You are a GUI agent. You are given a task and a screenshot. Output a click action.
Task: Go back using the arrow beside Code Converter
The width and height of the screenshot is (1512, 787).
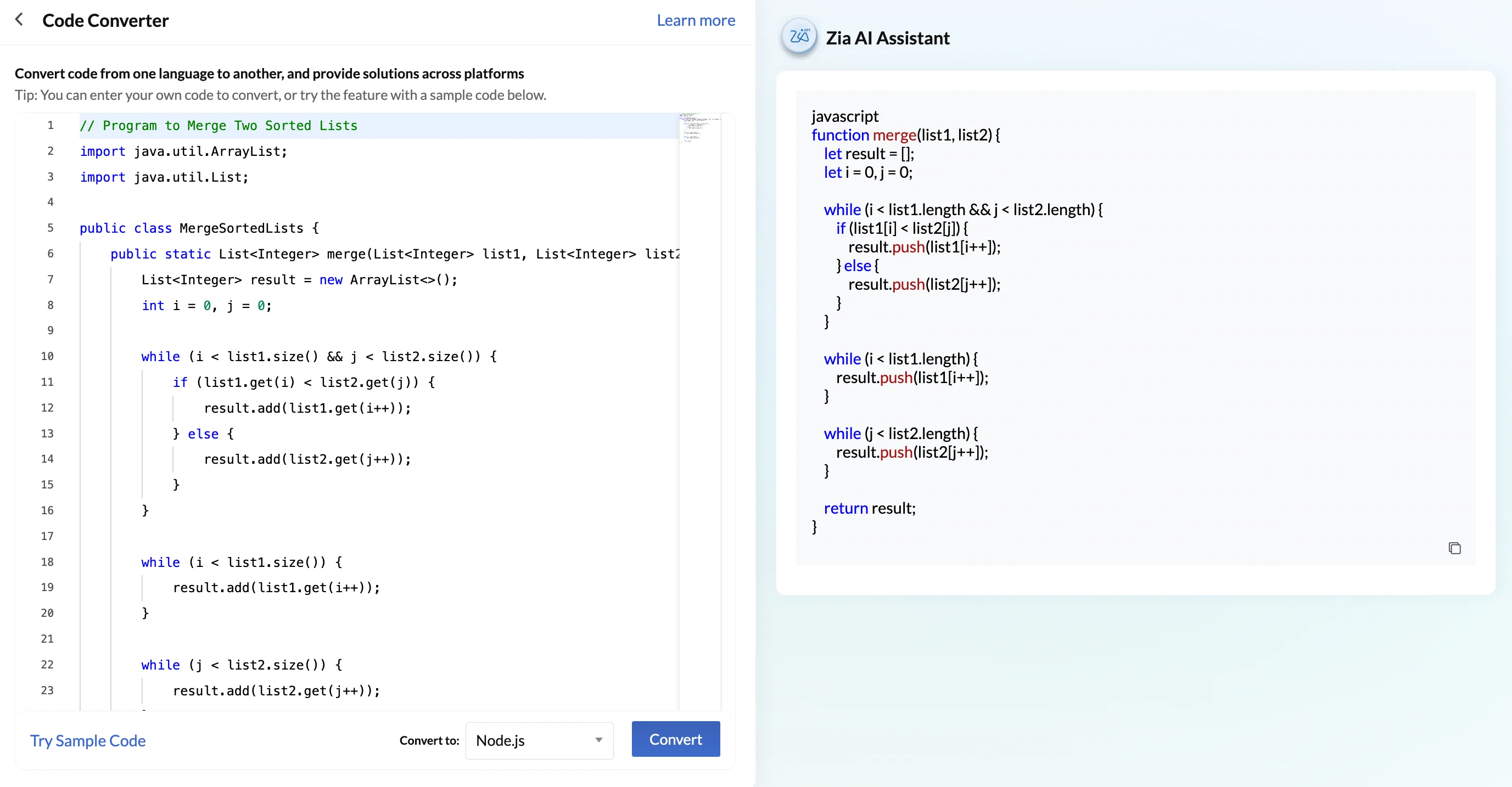tap(19, 19)
